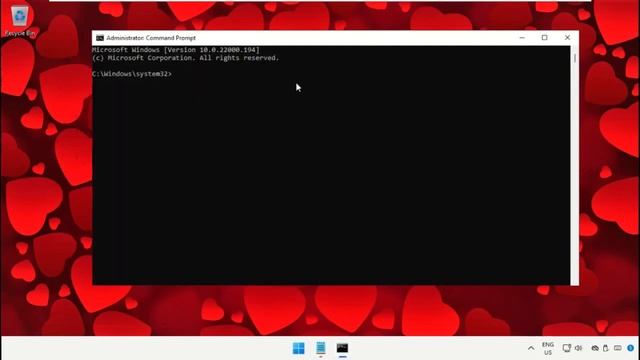The image size is (640, 360).
Task: Click the Microsoft Corporation copyright line
Action: [186, 58]
